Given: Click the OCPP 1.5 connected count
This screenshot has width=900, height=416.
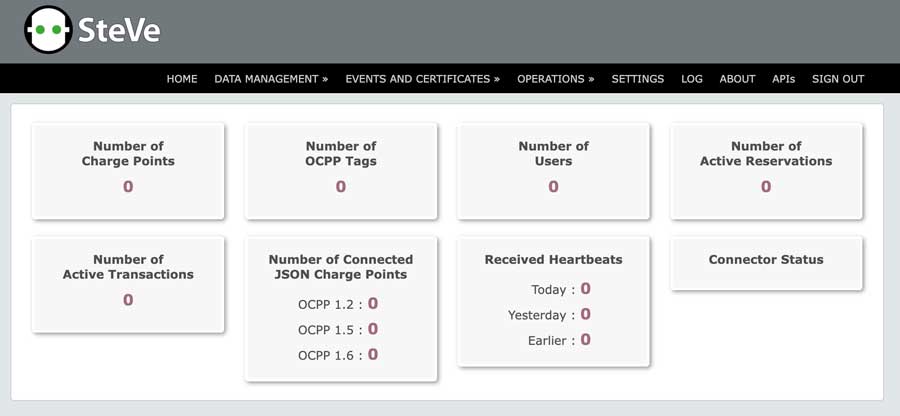Looking at the screenshot, I should [373, 329].
